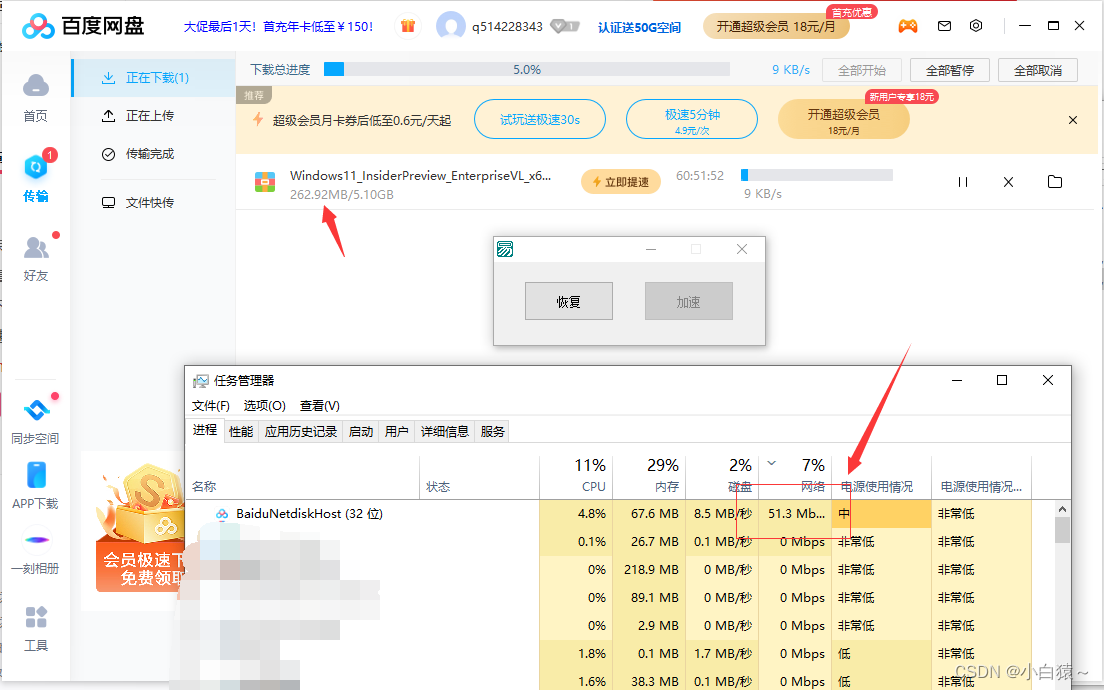Click the Baidu Netdisk logo

(83, 26)
